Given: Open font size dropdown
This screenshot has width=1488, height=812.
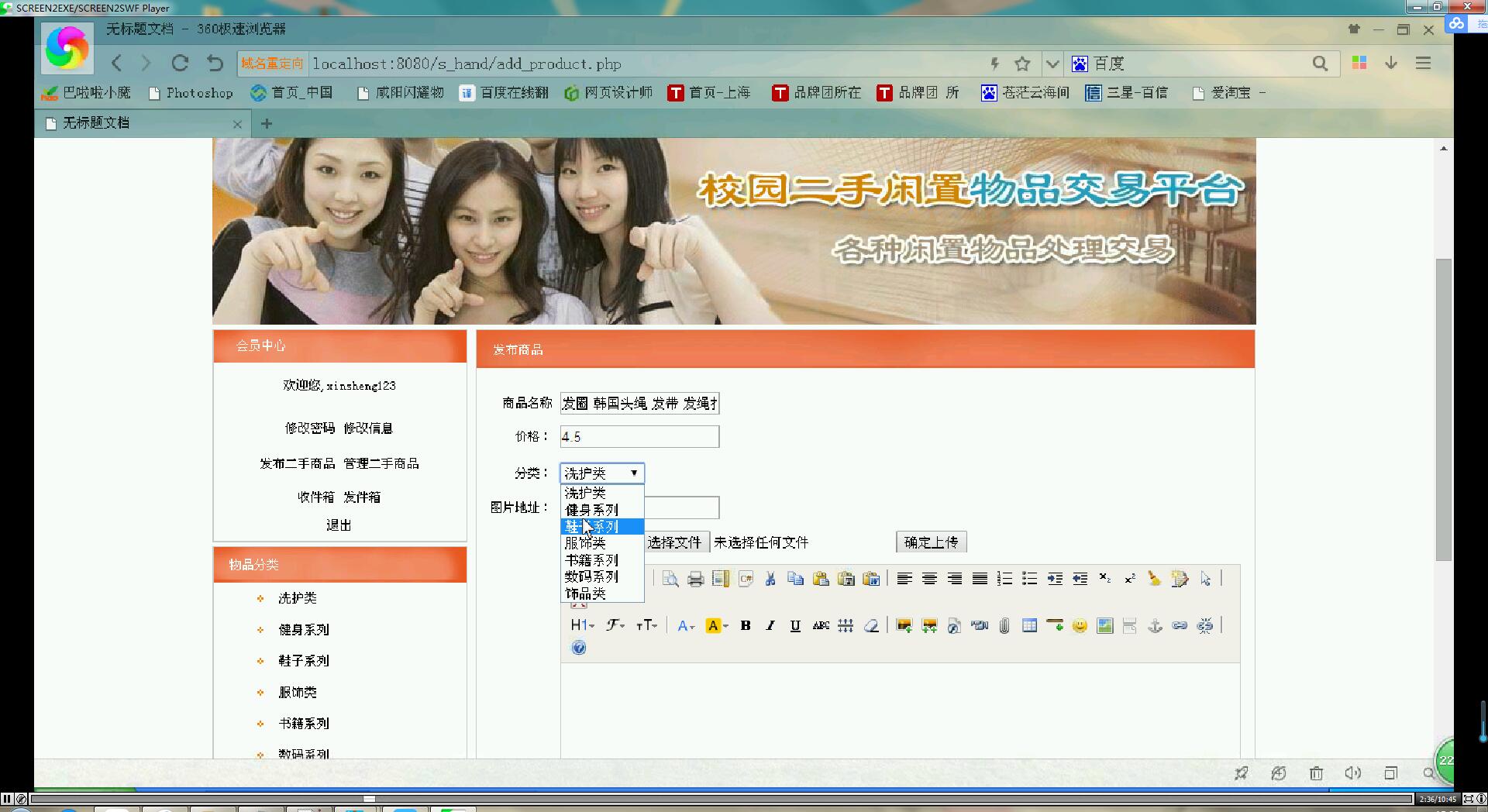Looking at the screenshot, I should point(646,626).
